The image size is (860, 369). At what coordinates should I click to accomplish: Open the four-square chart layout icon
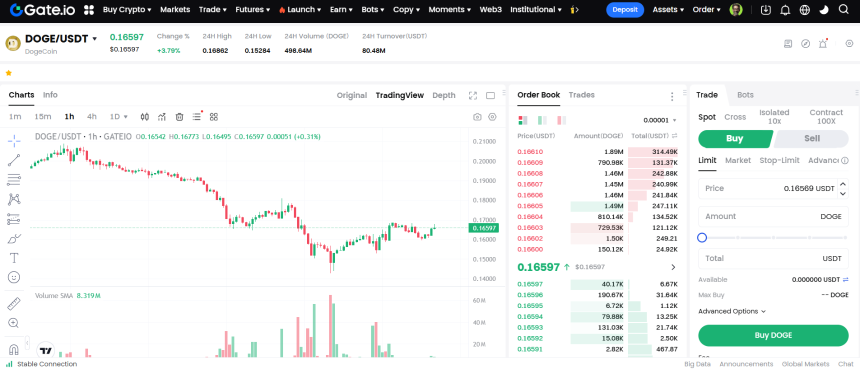pos(214,117)
